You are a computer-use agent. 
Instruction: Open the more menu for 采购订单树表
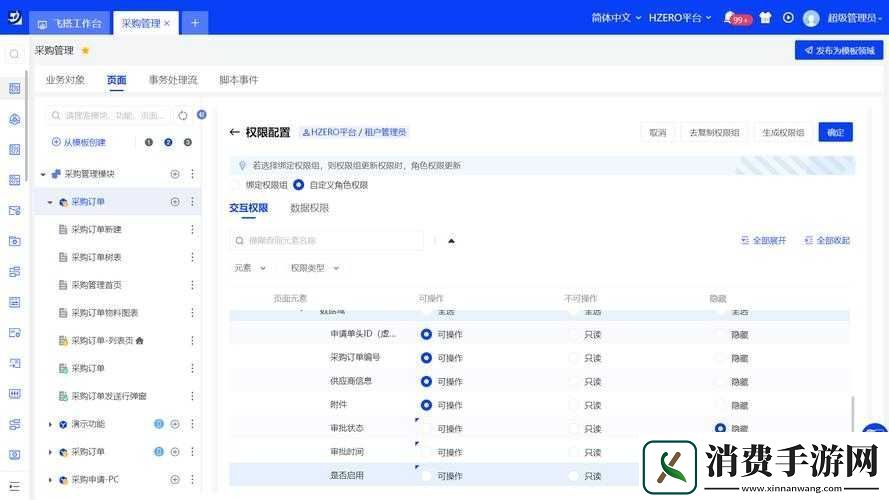(192, 257)
